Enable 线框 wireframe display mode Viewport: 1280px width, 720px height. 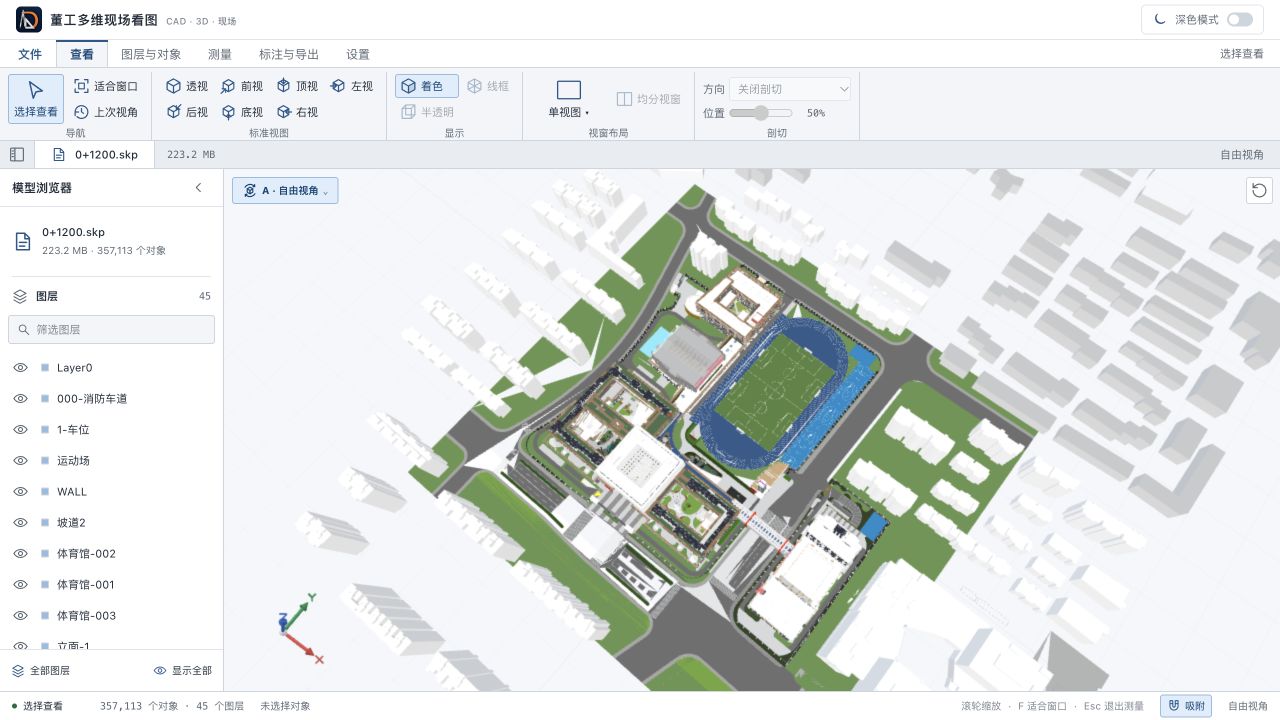[489, 86]
